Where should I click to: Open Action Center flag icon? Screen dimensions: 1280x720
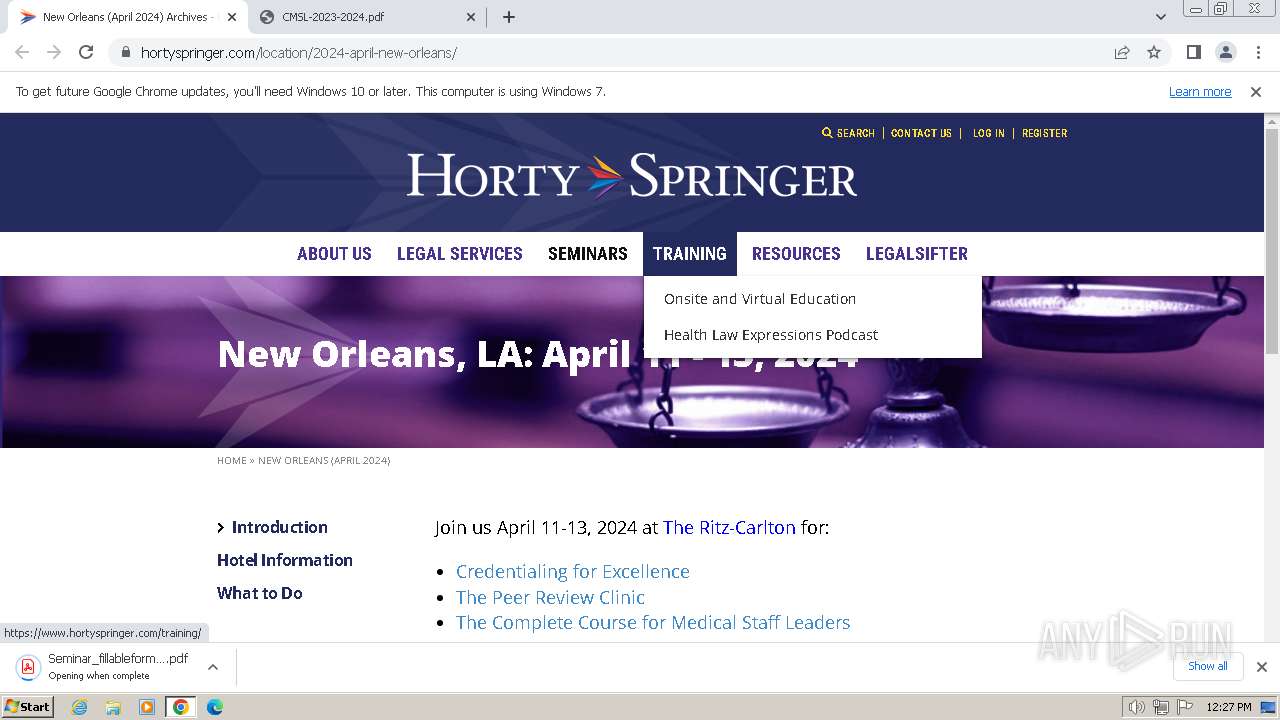click(1184, 707)
